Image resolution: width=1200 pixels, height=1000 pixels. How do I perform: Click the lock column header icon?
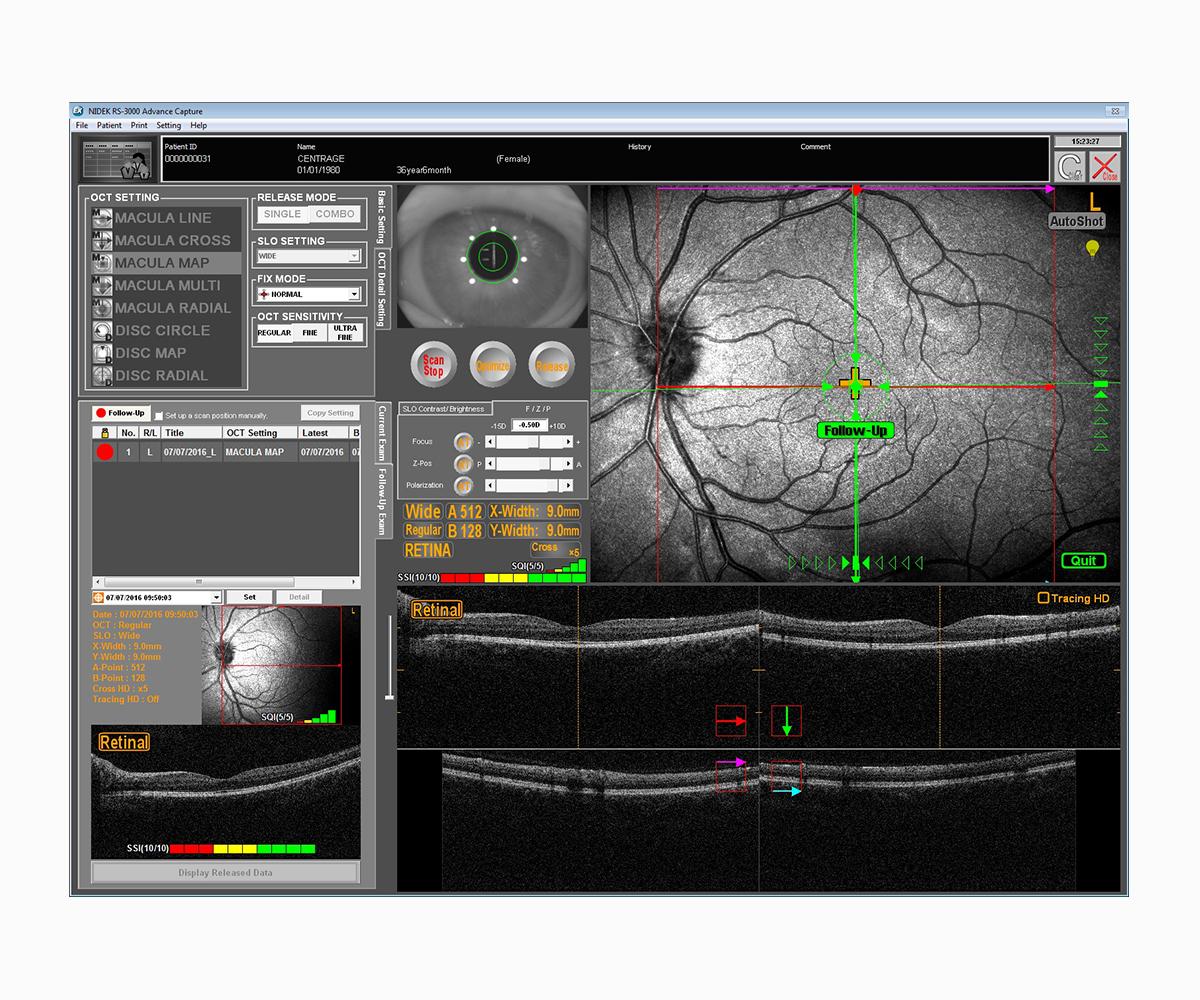(104, 433)
